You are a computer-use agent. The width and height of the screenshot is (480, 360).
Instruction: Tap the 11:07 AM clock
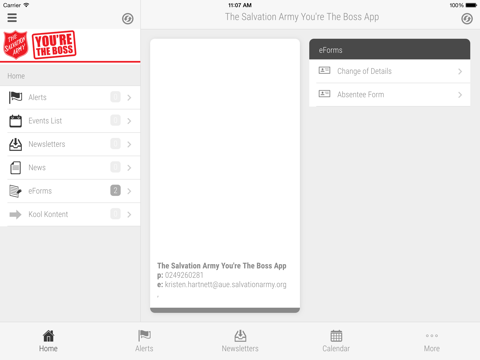click(x=240, y=5)
